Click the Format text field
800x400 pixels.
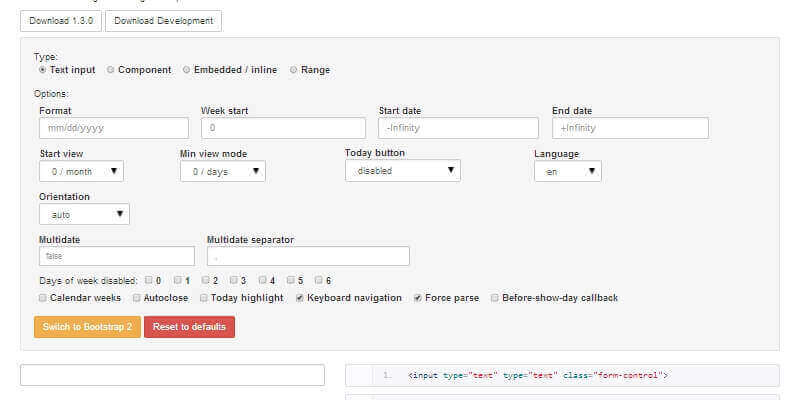(x=113, y=128)
